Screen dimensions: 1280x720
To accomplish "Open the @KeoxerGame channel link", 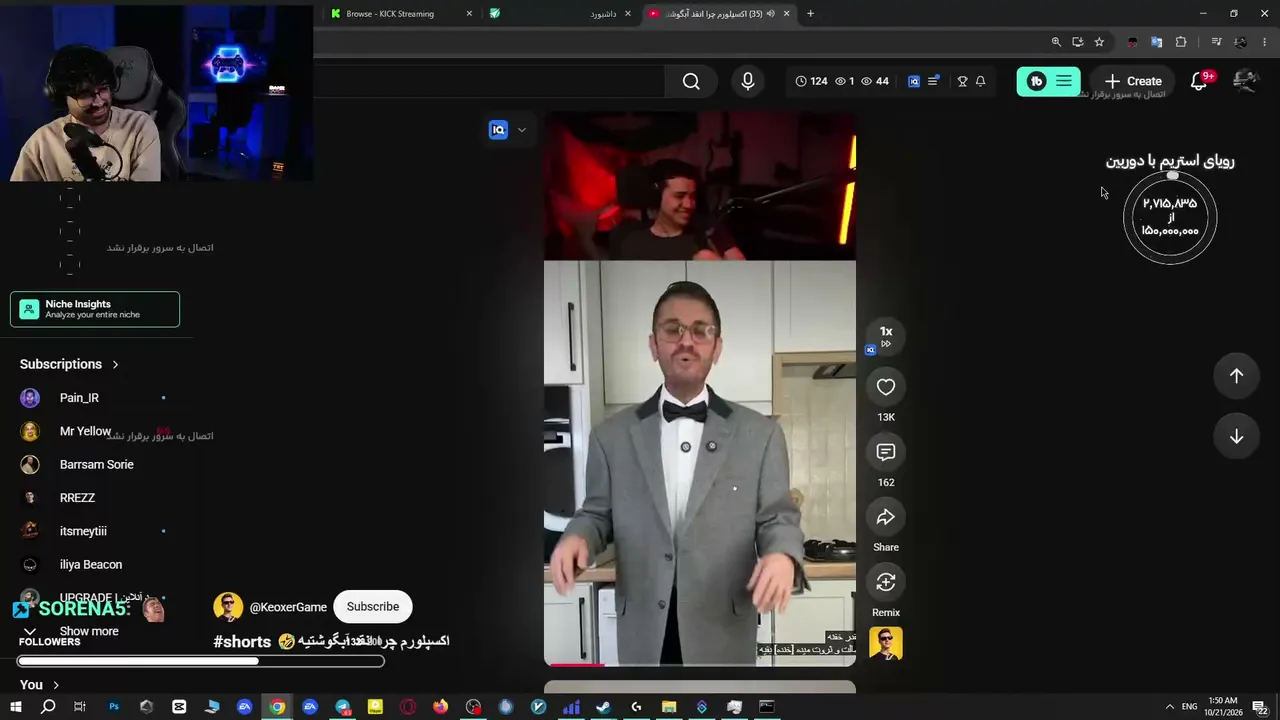I will click(x=288, y=607).
